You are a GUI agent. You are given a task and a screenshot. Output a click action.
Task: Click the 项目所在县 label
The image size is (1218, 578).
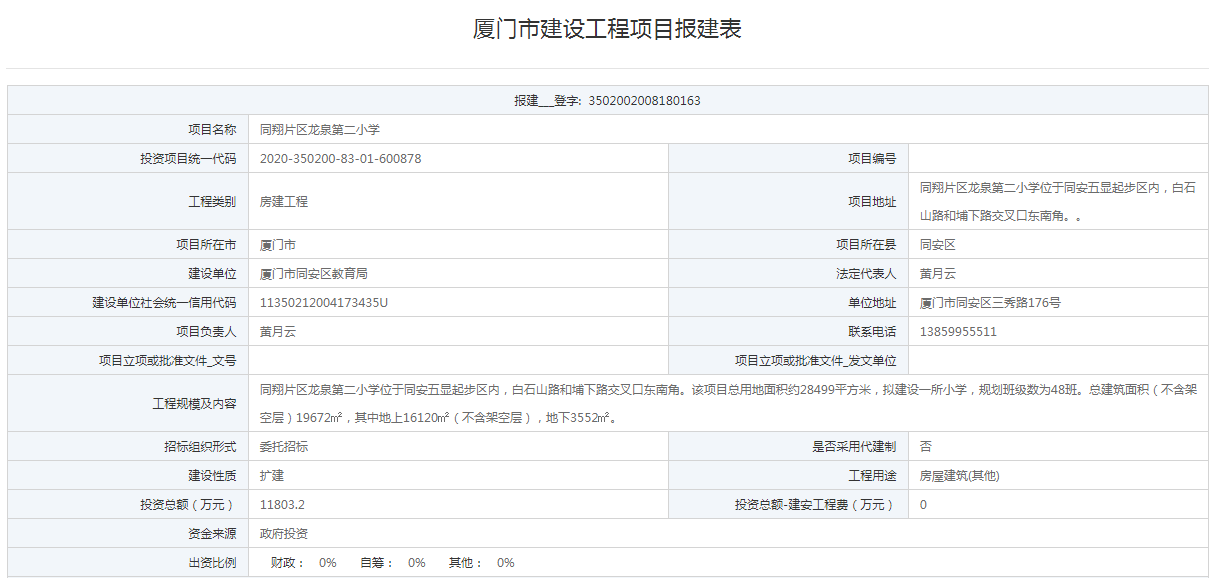click(866, 245)
